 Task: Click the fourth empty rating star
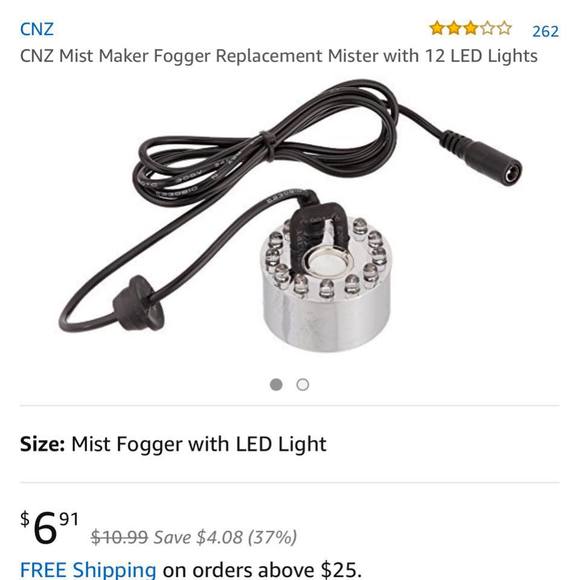(488, 28)
